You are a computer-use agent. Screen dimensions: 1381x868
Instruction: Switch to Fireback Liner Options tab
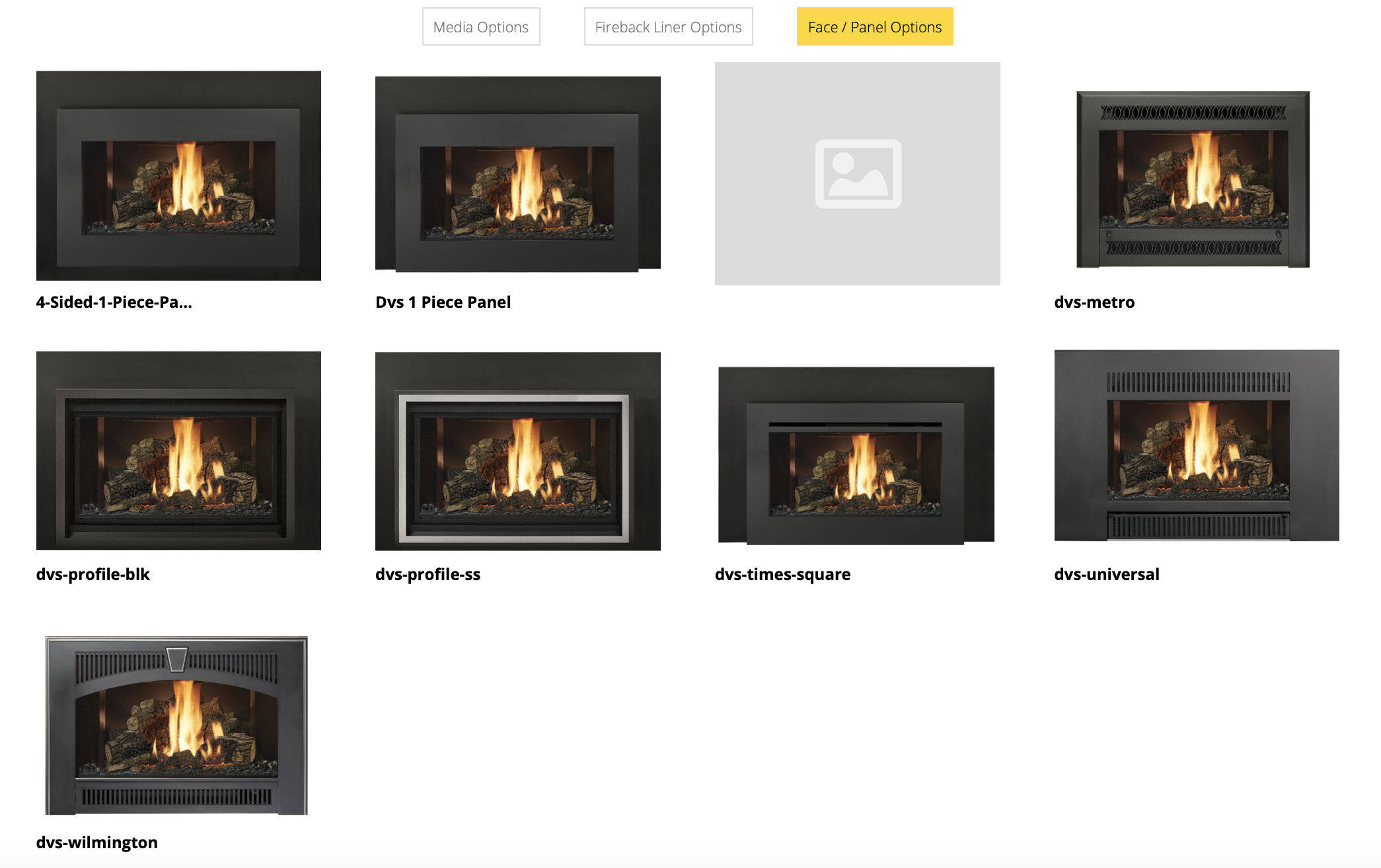click(x=668, y=27)
